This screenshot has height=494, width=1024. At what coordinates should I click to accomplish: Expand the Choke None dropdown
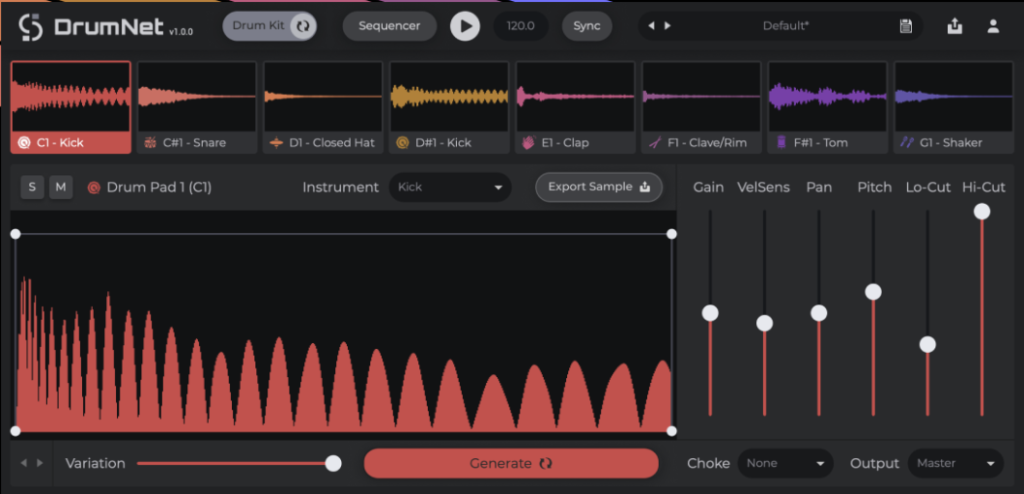[786, 463]
